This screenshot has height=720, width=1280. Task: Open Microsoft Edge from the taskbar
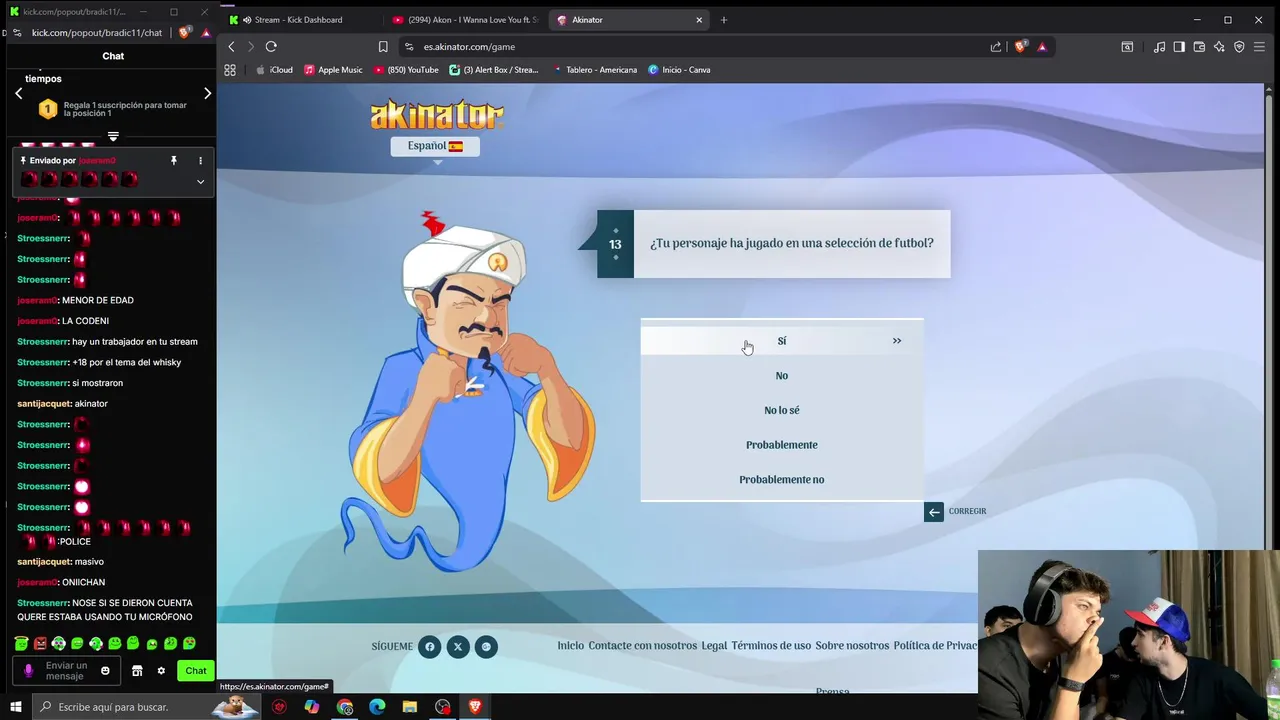coord(377,707)
